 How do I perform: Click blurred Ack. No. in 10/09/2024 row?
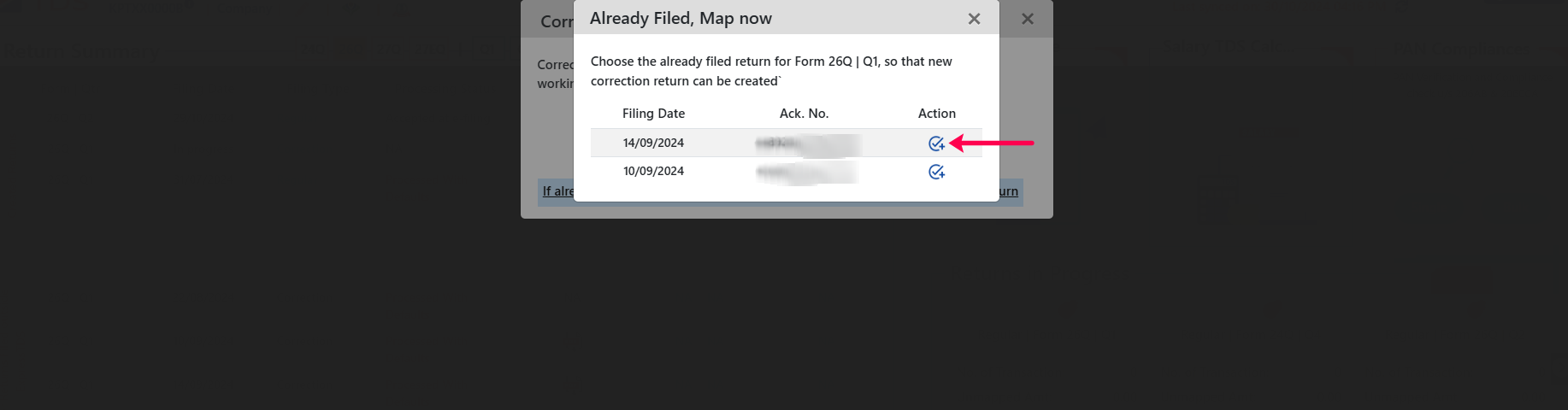click(807, 172)
